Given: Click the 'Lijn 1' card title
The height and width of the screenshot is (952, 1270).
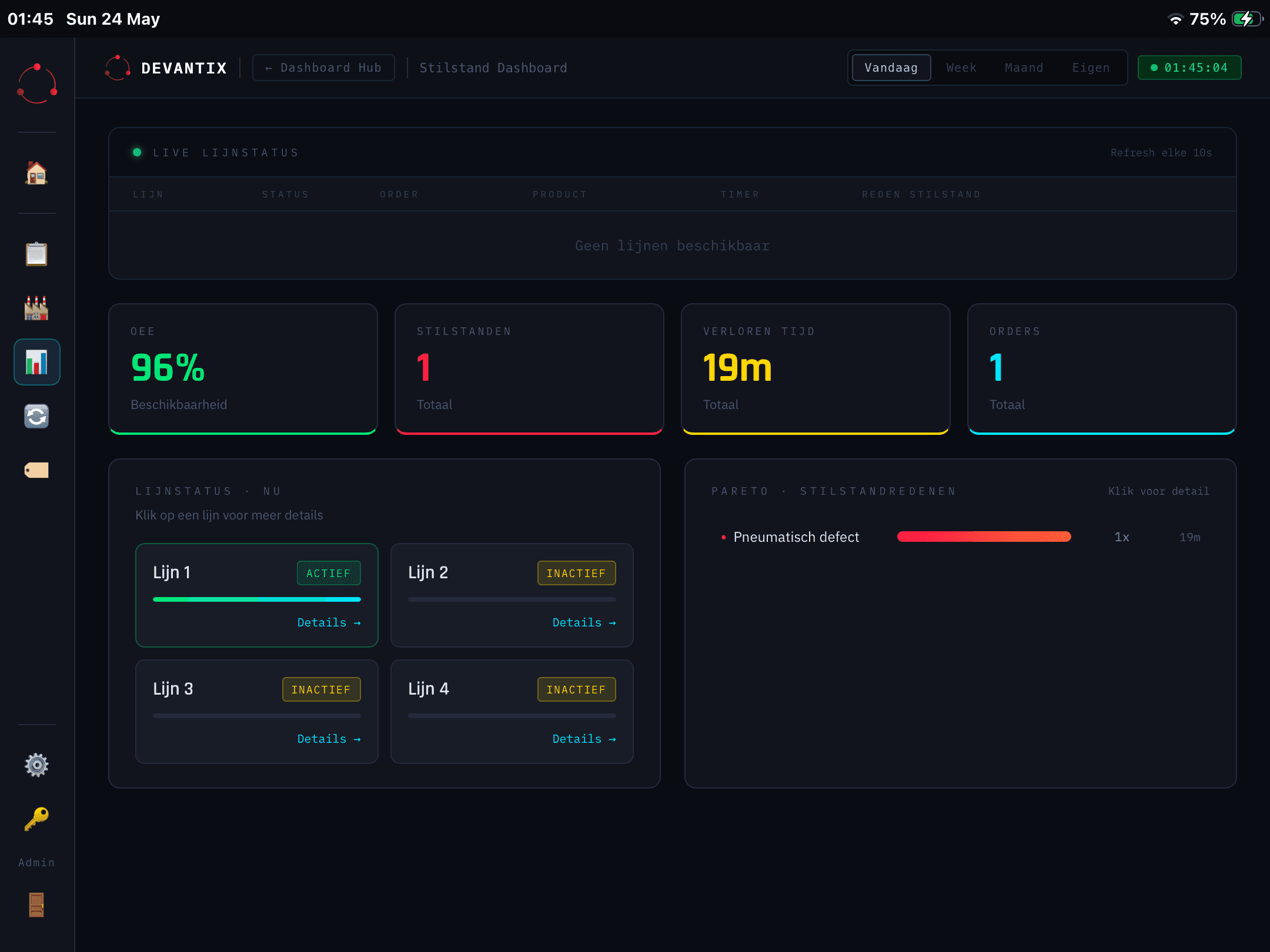Looking at the screenshot, I should coord(172,572).
